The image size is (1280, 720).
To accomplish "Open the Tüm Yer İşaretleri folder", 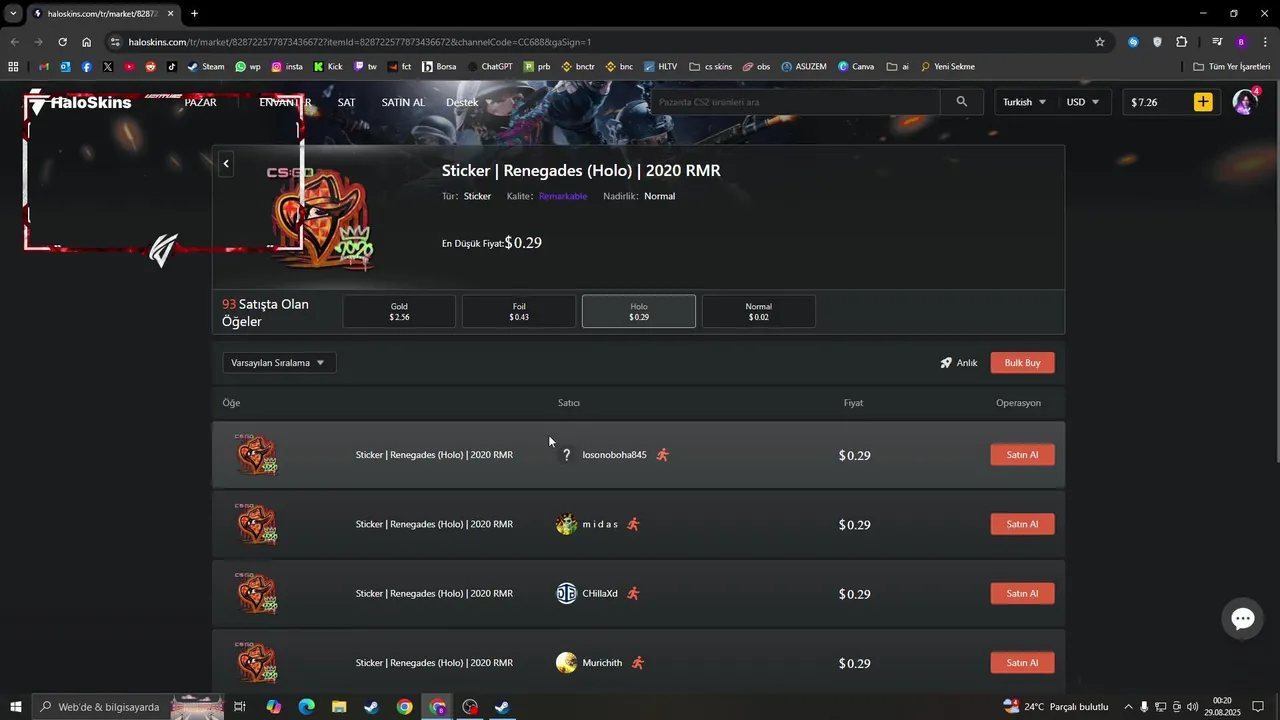I will tap(1232, 67).
